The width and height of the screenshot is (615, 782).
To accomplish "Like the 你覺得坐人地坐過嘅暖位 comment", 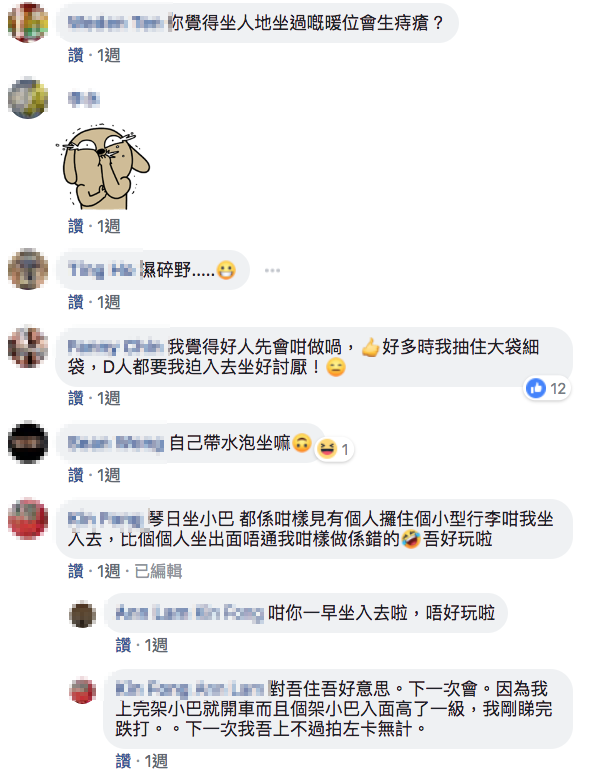I will (75, 55).
